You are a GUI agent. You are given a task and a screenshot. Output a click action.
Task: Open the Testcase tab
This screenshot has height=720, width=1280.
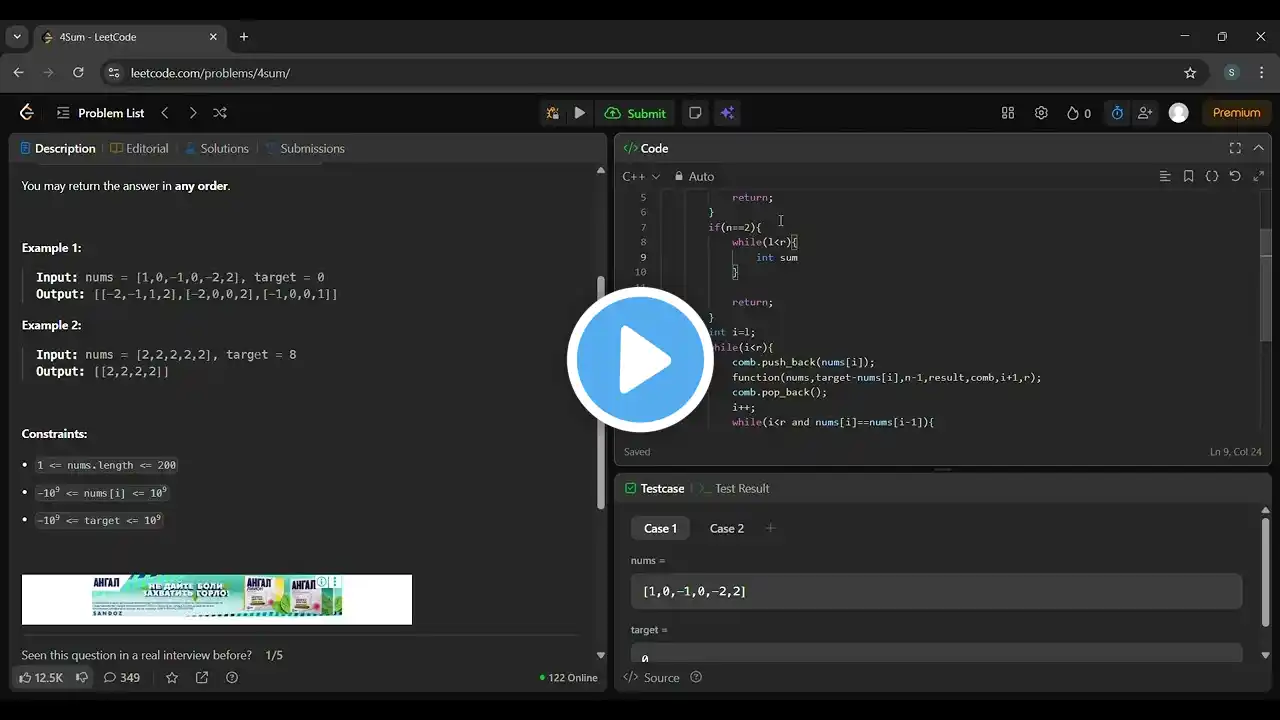[x=654, y=488]
